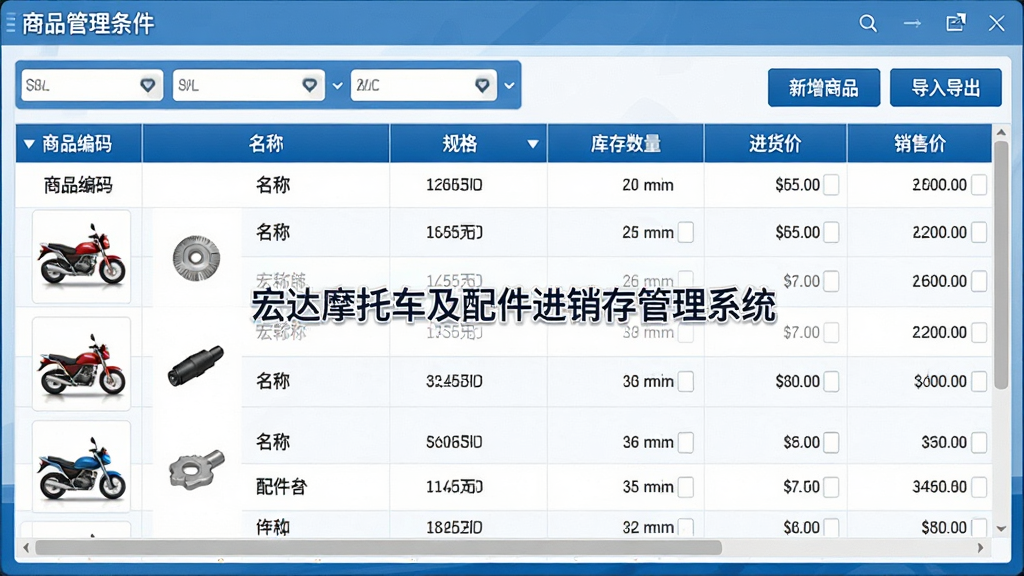Viewport: 1024px width, 576px height.
Task: Tick the checkbox beside $80.00 purchase price
Action: click(831, 381)
